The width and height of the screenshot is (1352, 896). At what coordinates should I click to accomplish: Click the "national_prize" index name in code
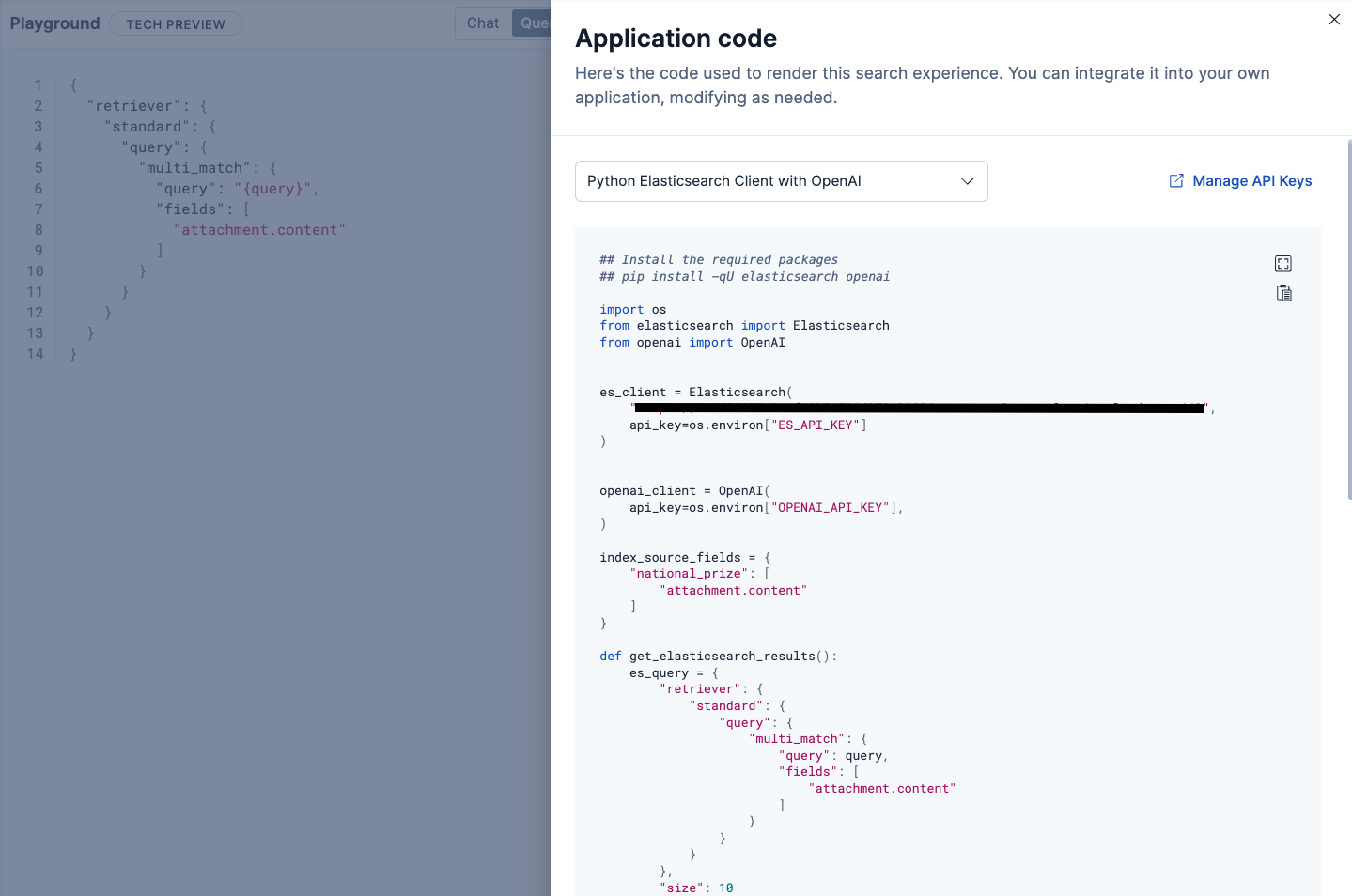(689, 574)
